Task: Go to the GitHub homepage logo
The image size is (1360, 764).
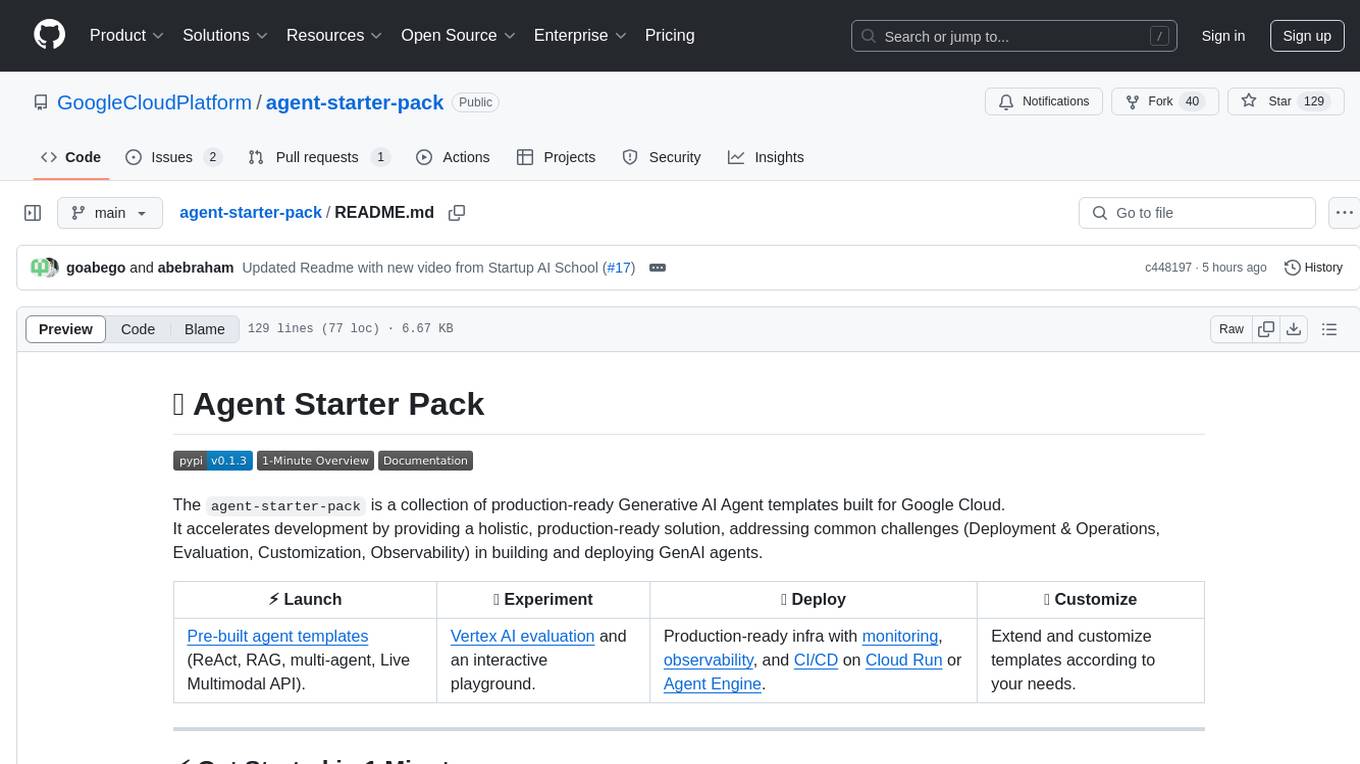Action: pyautogui.click(x=49, y=35)
